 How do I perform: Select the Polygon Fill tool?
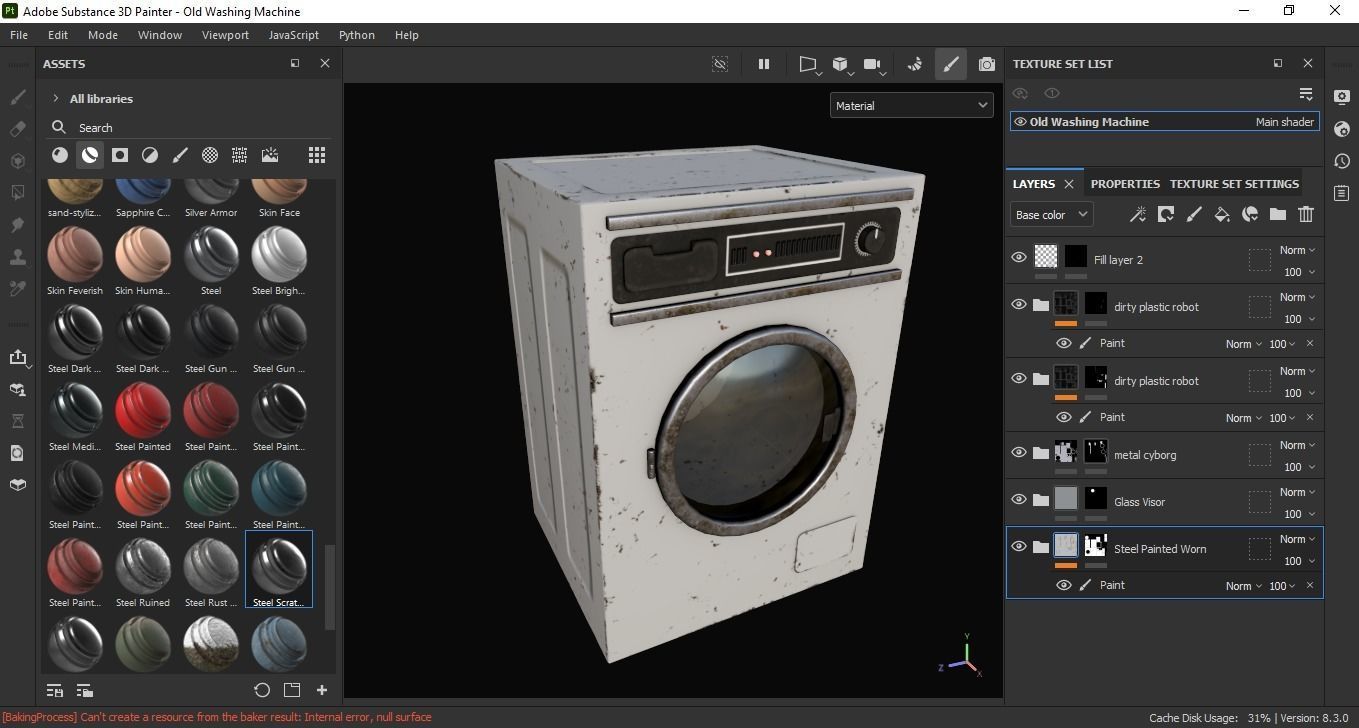(x=17, y=192)
